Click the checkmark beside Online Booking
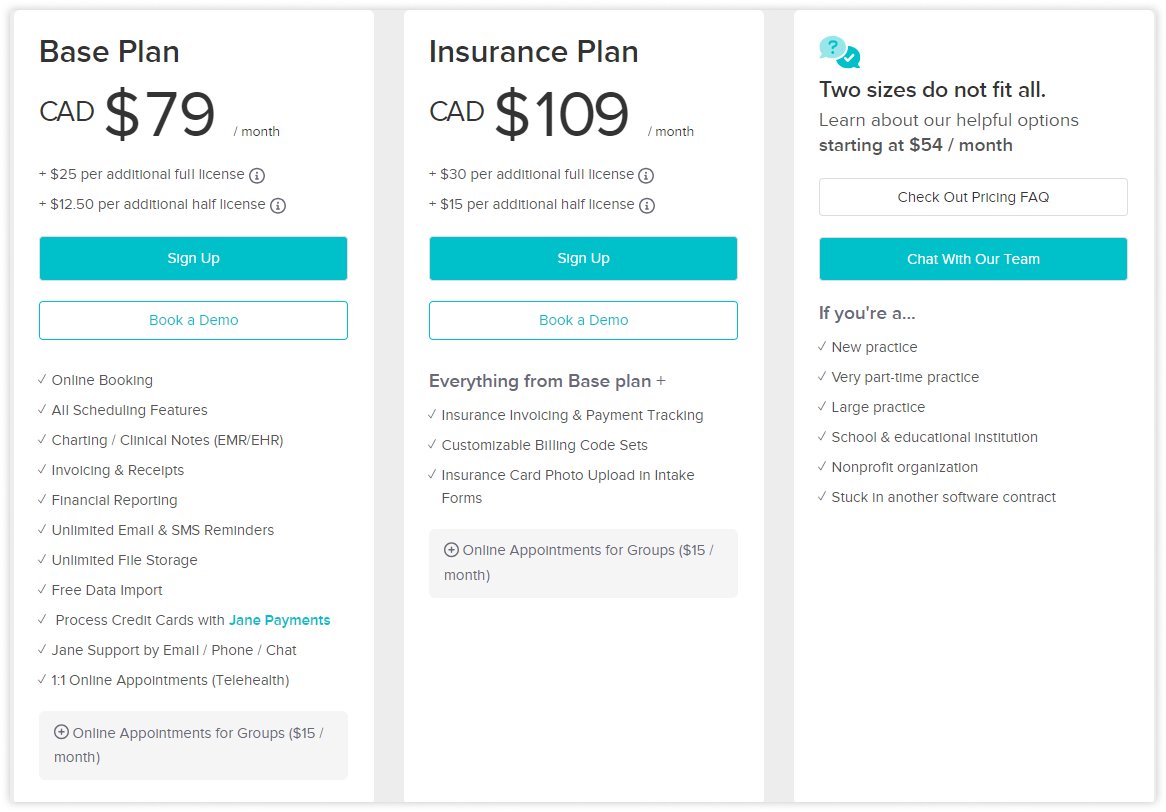 42,380
